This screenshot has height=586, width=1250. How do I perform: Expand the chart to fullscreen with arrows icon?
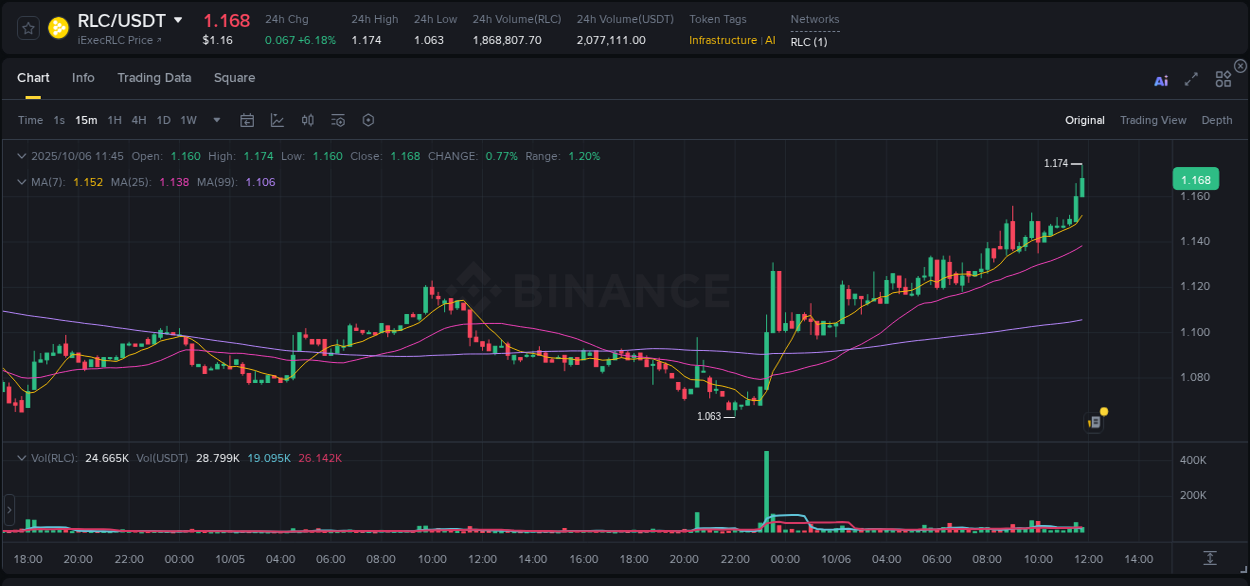pyautogui.click(x=1191, y=79)
